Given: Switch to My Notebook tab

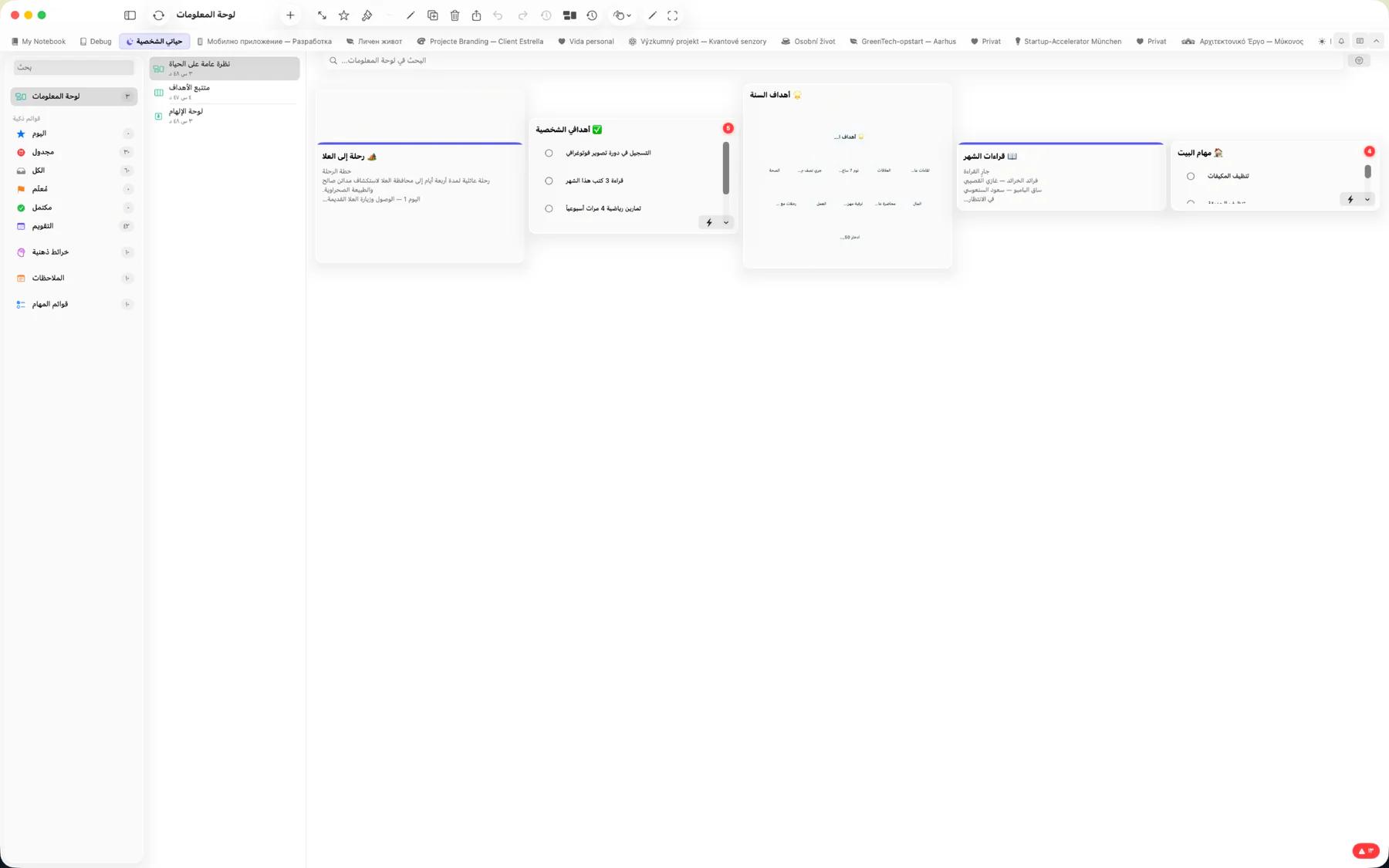Looking at the screenshot, I should click(x=39, y=42).
